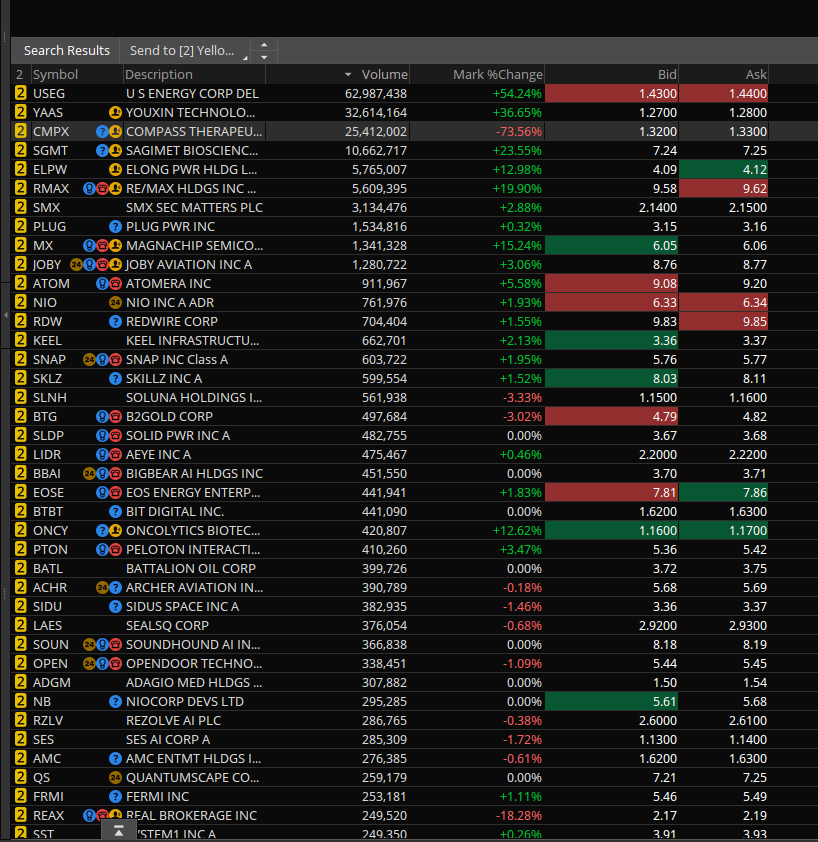Screen dimensions: 818x842
Task: Click the blue question mark icon beside AMC
Action: (x=115, y=759)
